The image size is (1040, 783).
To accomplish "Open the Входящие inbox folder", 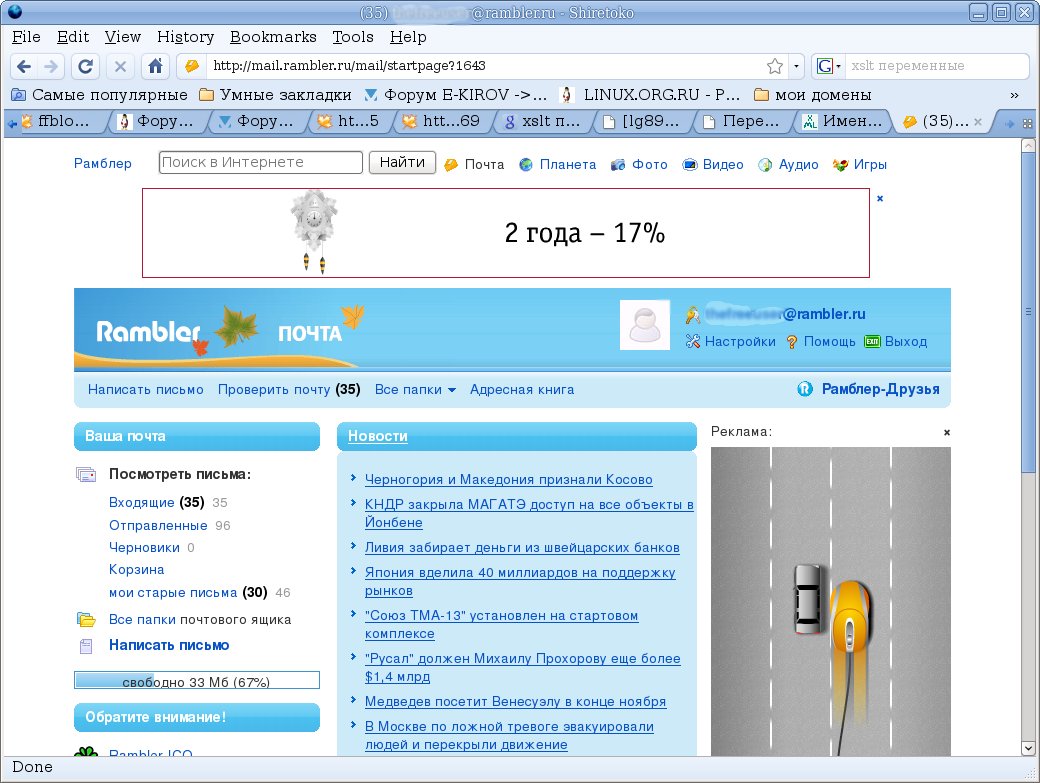I will click(x=141, y=502).
